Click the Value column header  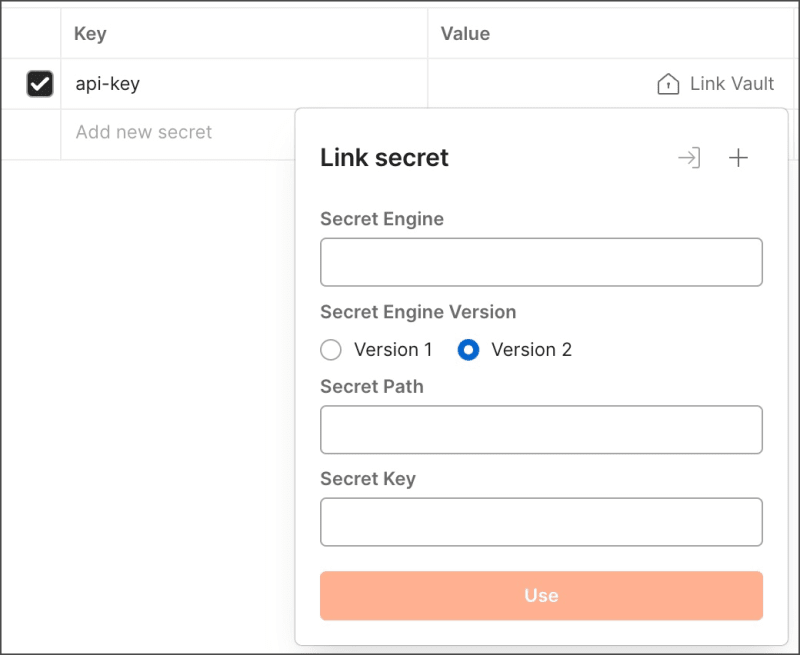click(x=466, y=33)
